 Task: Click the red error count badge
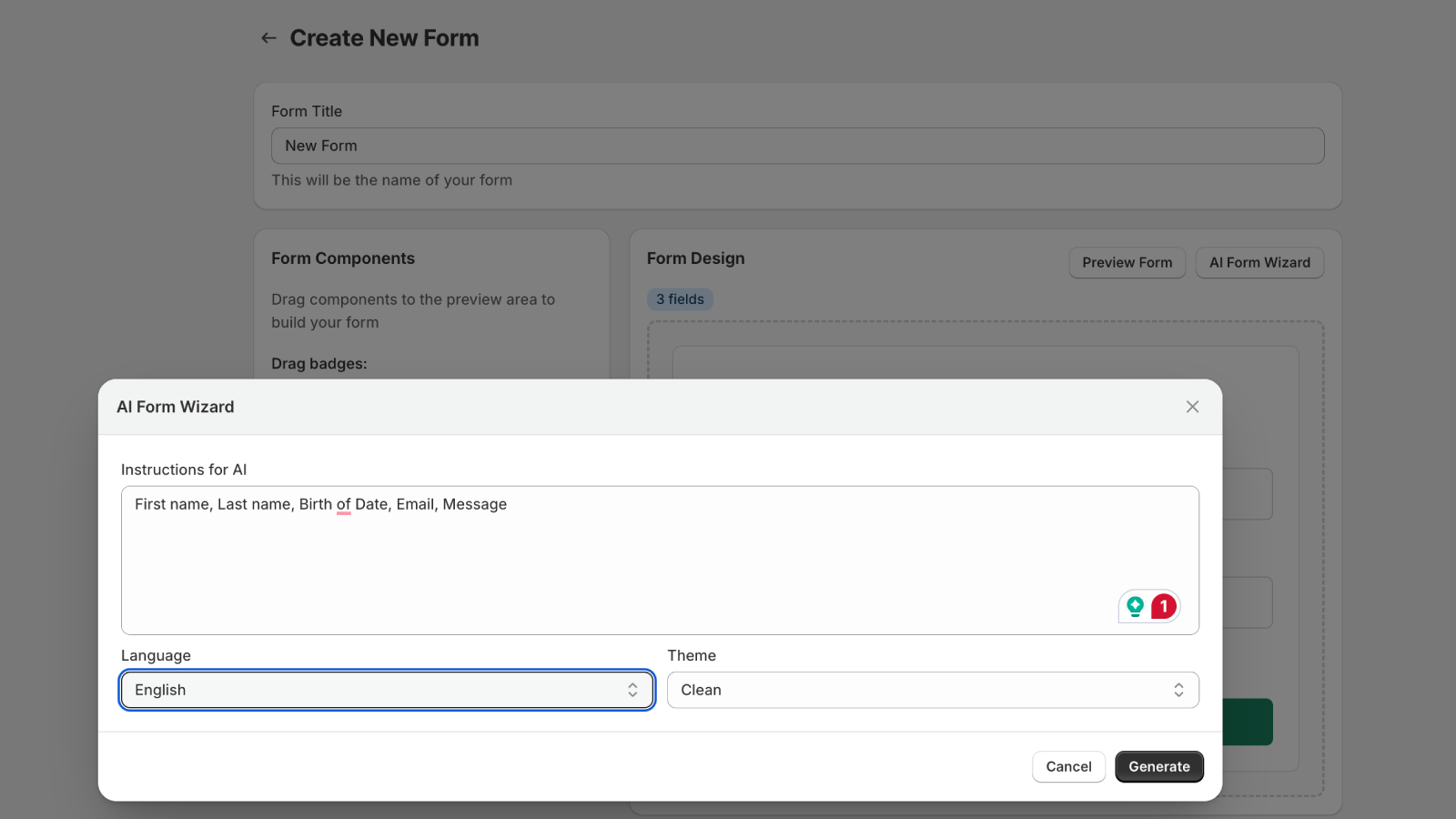[x=1164, y=606]
